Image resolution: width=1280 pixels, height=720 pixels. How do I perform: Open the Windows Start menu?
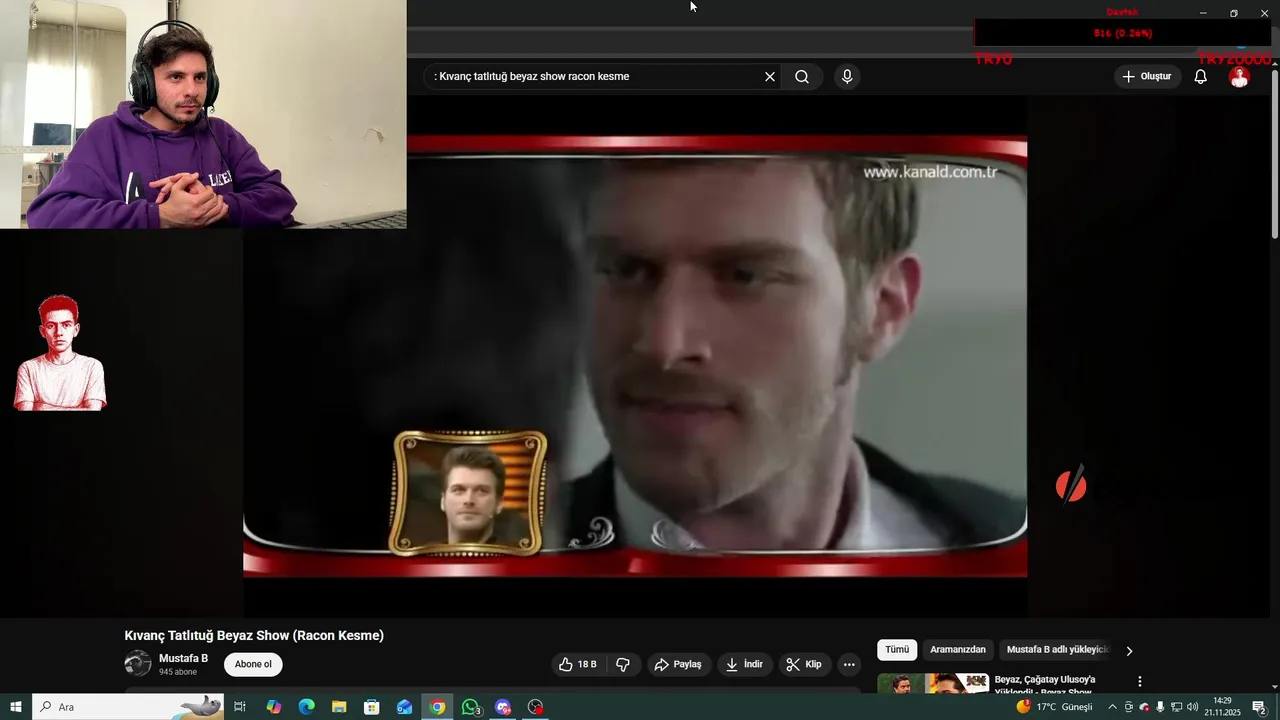(x=16, y=707)
